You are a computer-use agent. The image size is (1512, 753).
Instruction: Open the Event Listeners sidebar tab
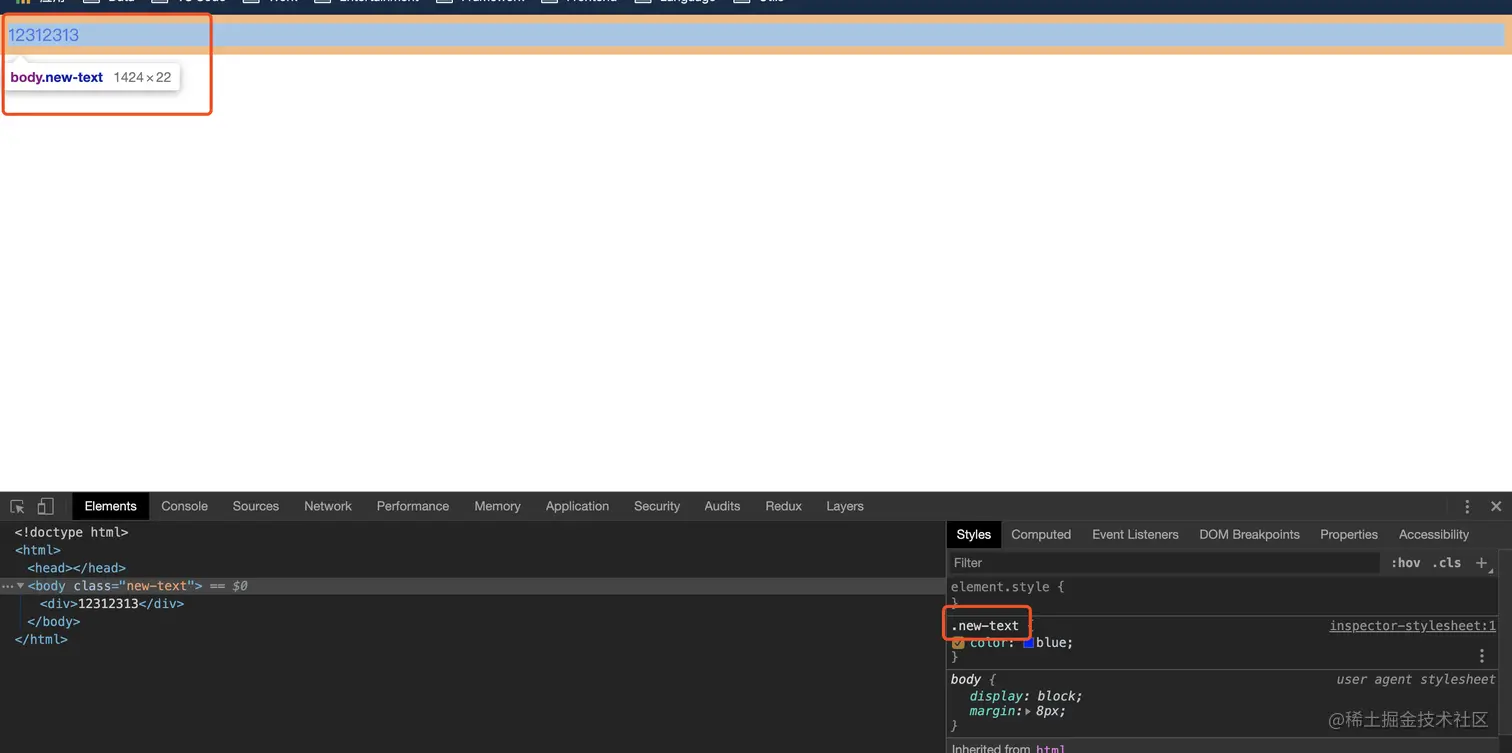[x=1135, y=535]
